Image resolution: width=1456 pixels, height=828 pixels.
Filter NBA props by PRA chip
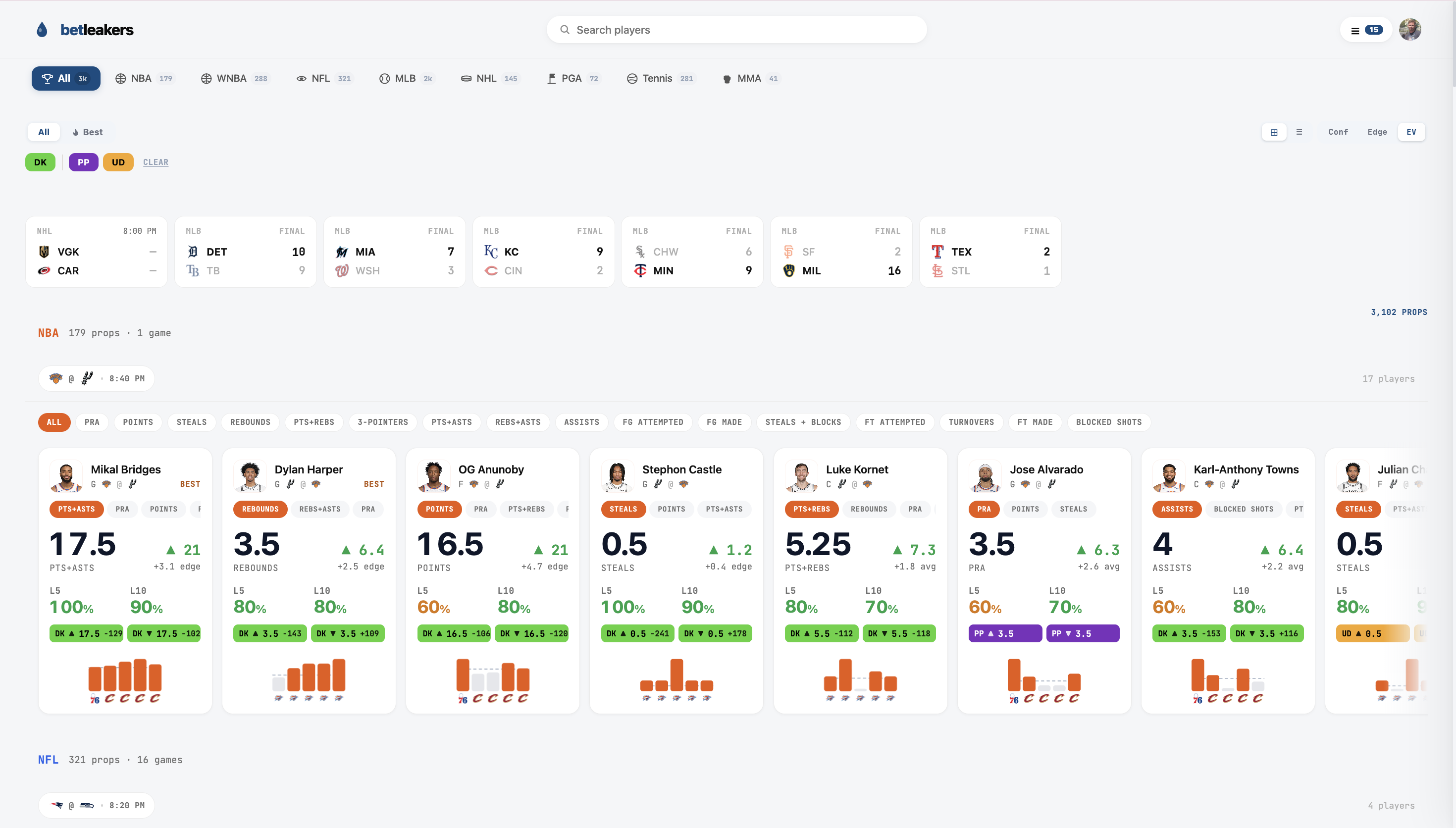coord(92,422)
